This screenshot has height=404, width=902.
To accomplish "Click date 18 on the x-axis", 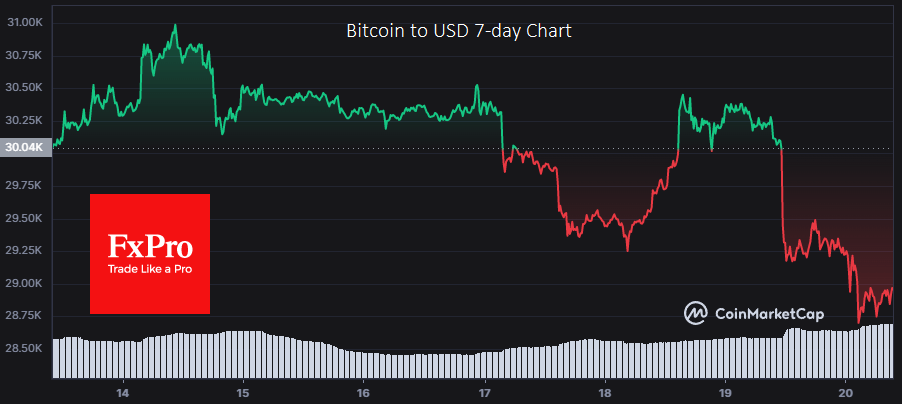I will 605,392.
